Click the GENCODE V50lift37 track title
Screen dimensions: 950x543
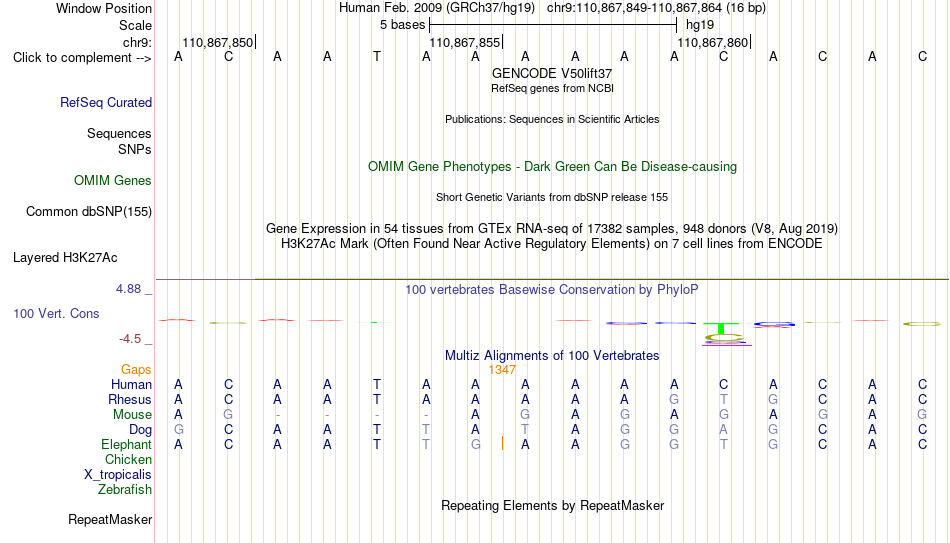point(552,73)
